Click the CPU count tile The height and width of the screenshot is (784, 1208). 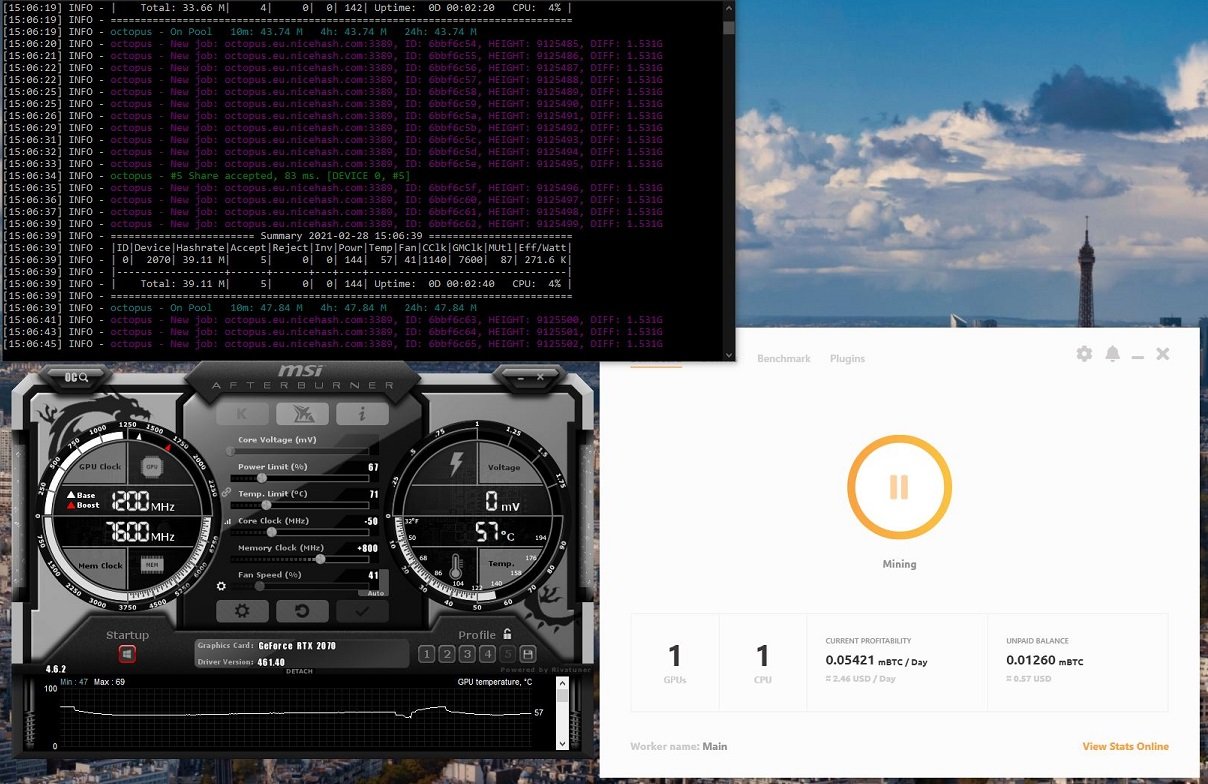[763, 662]
